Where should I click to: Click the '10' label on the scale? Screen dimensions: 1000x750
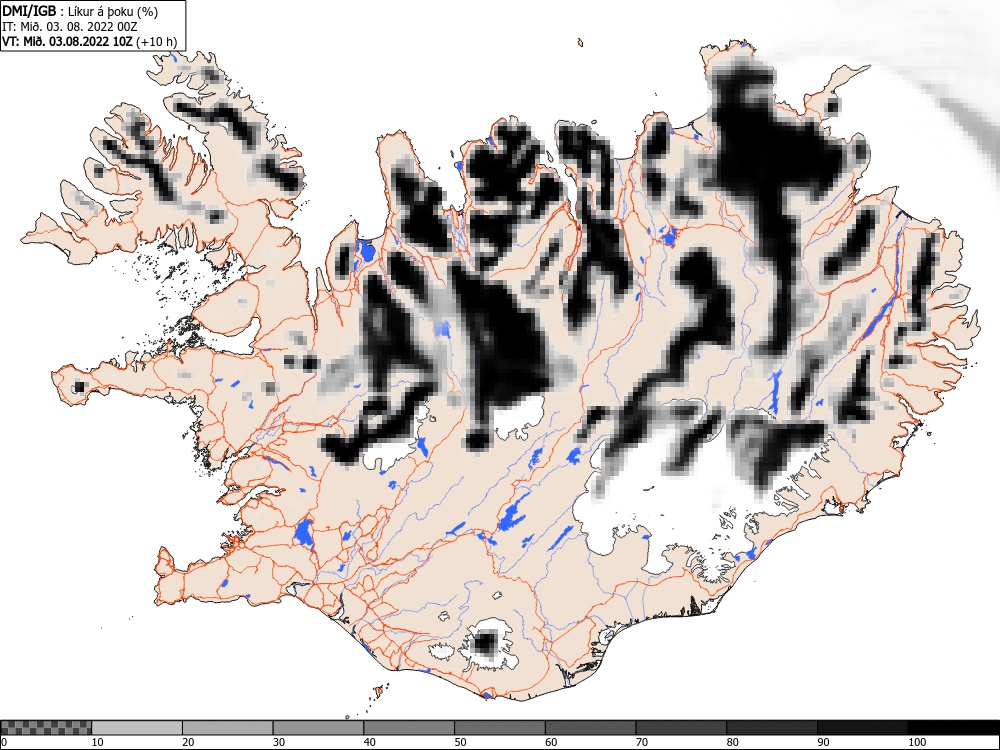point(98,742)
